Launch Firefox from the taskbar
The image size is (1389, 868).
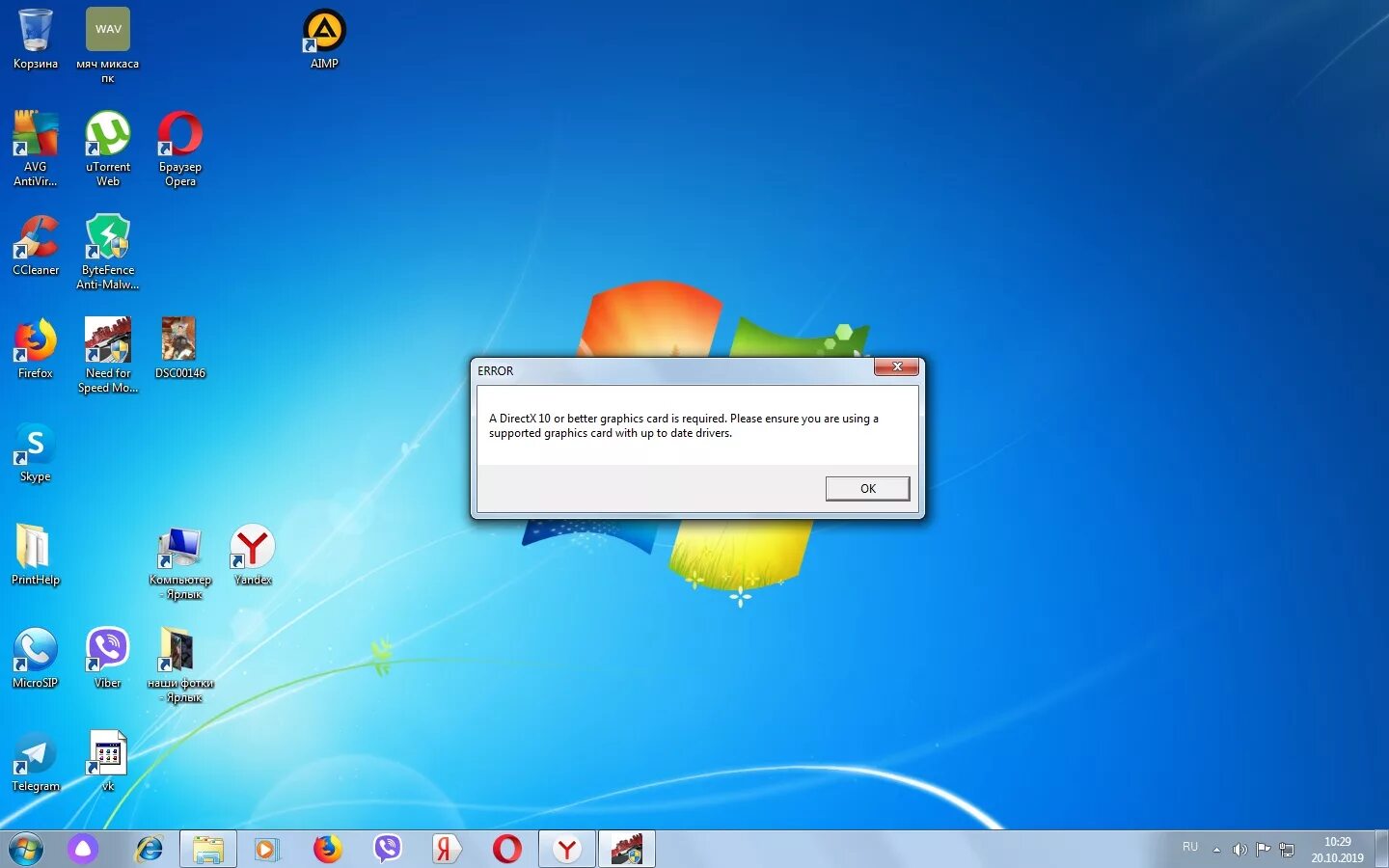328,850
